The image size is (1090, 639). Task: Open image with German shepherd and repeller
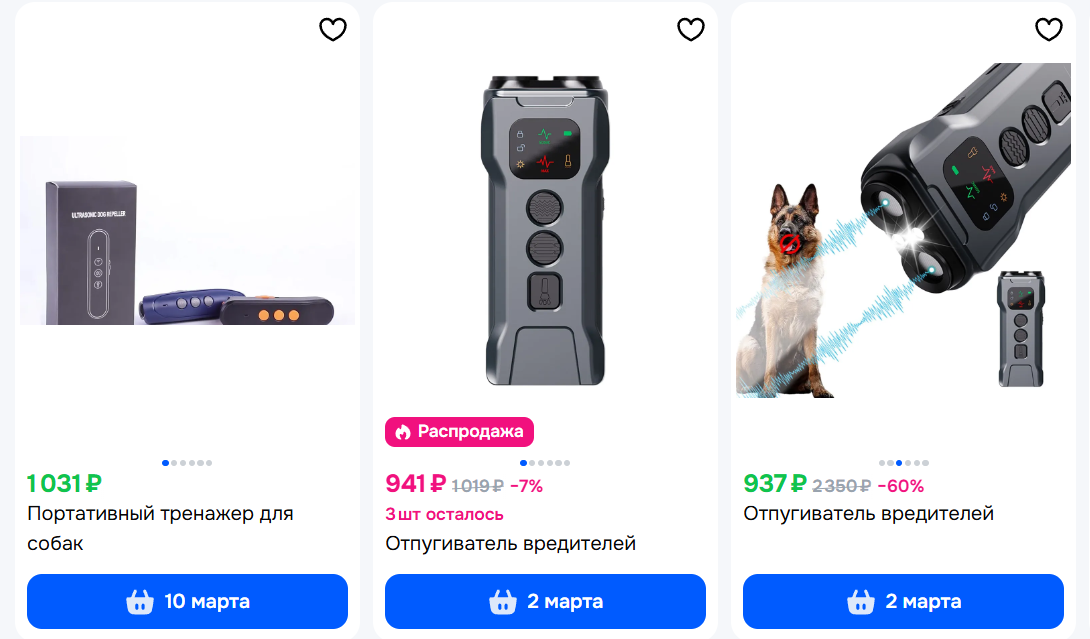click(x=903, y=230)
